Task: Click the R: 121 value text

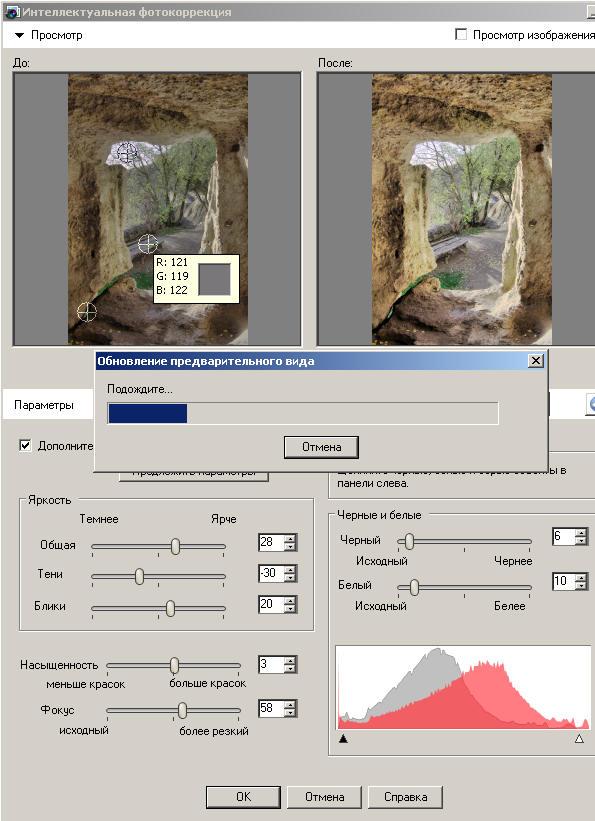Action: (172, 262)
